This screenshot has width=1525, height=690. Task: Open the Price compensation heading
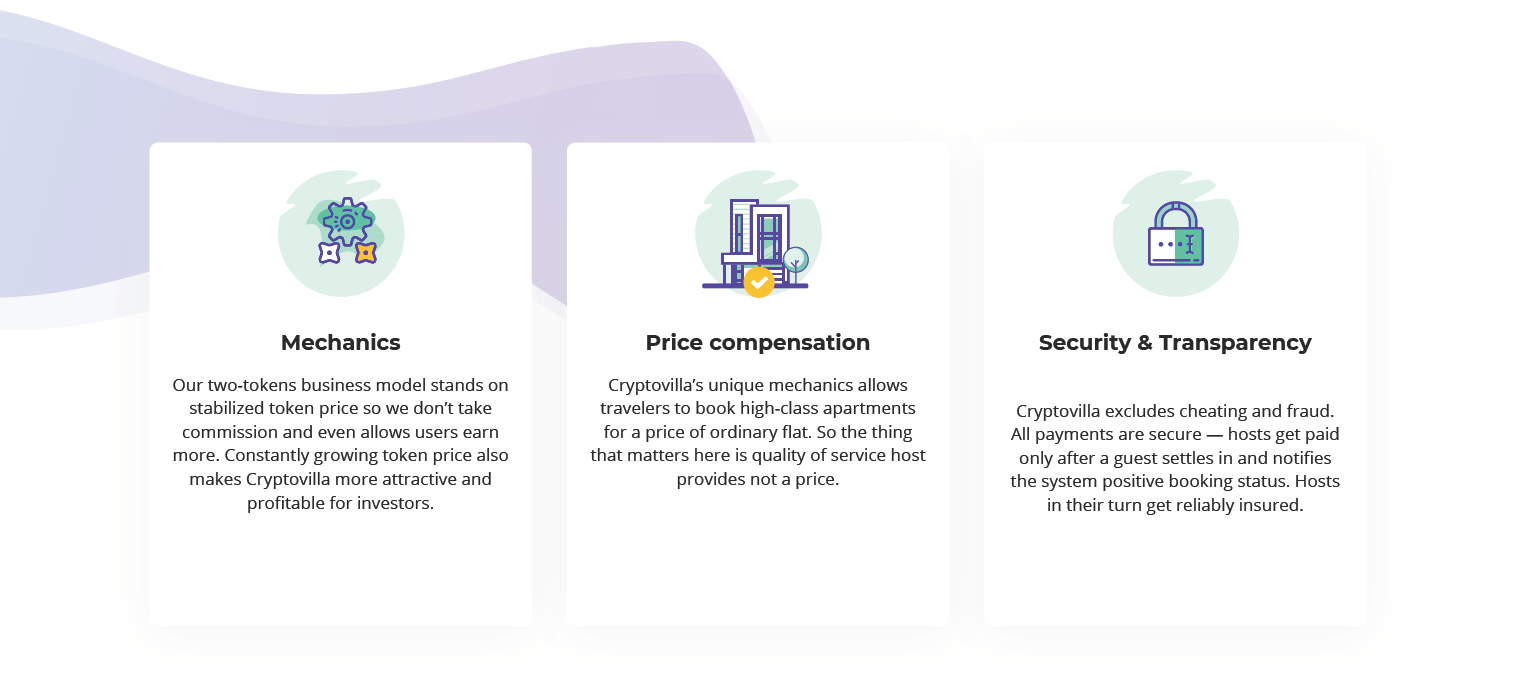pos(758,343)
